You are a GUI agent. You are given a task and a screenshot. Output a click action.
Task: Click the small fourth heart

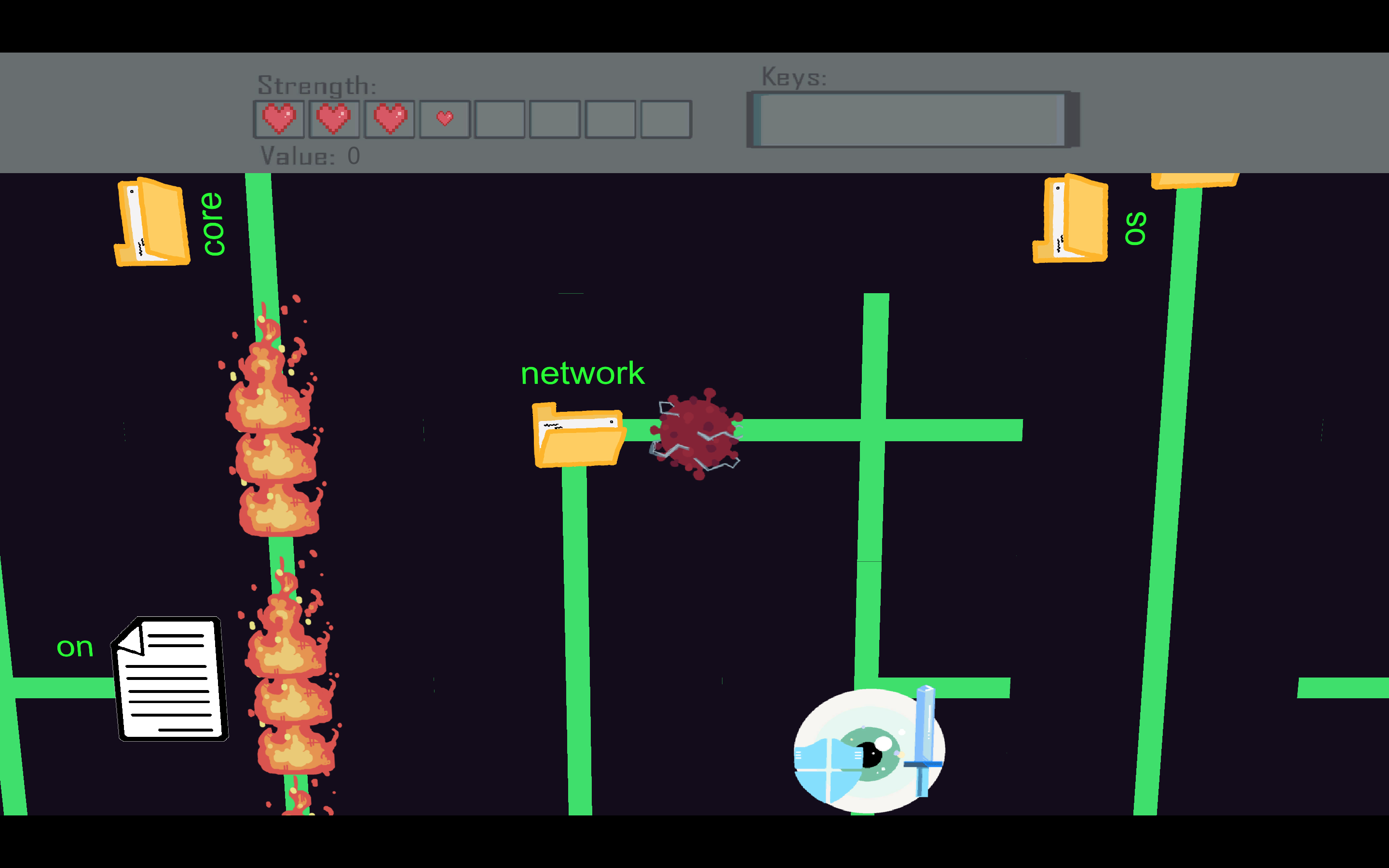[445, 118]
